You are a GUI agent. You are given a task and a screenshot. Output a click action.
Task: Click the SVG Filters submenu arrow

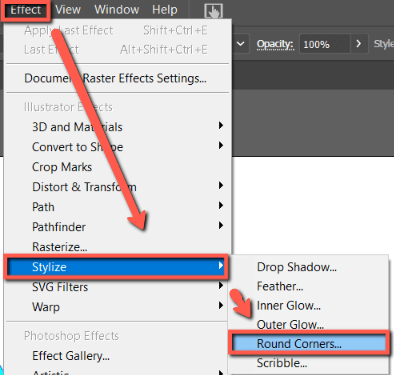coord(220,286)
